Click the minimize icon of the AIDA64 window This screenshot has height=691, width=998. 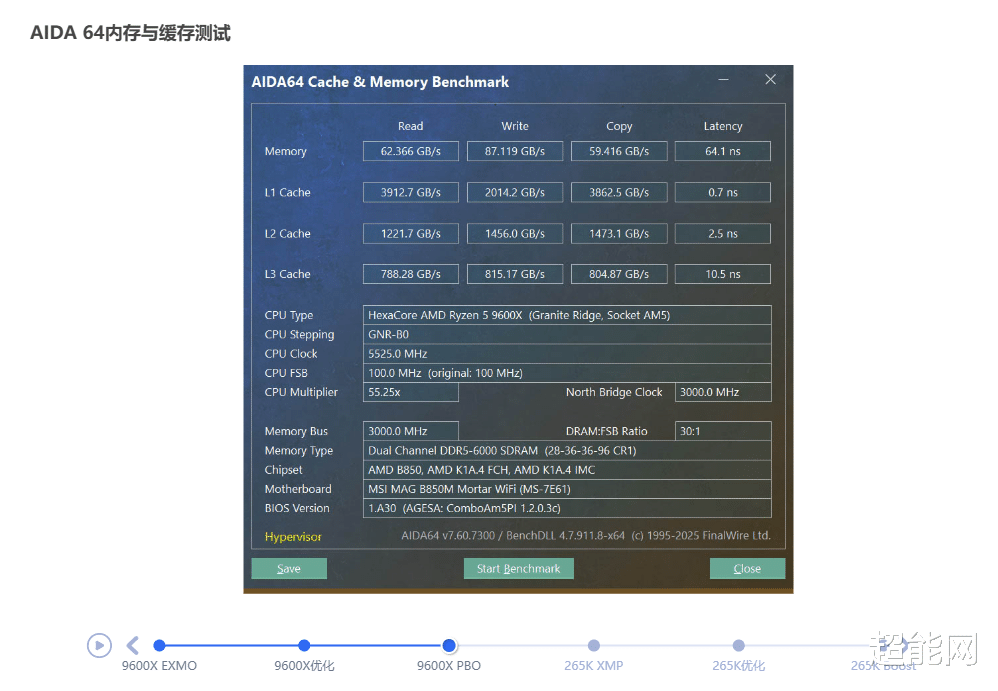[x=723, y=79]
